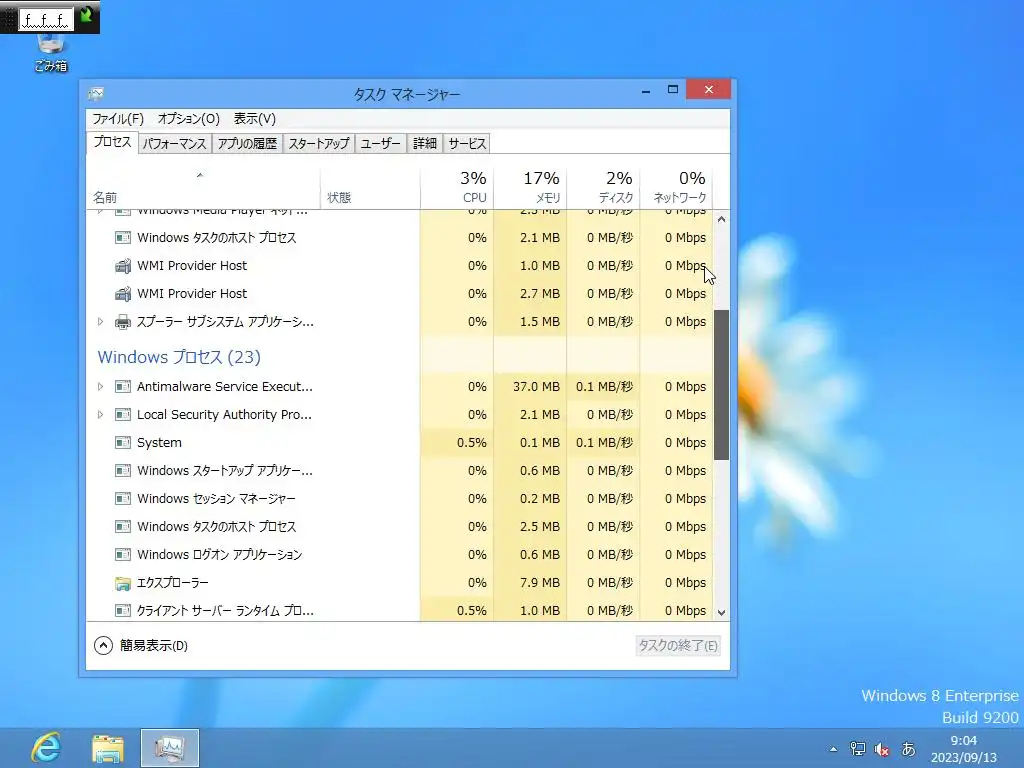Select the エクスプローラー process name
The image size is (1024, 768).
pyautogui.click(x=172, y=583)
